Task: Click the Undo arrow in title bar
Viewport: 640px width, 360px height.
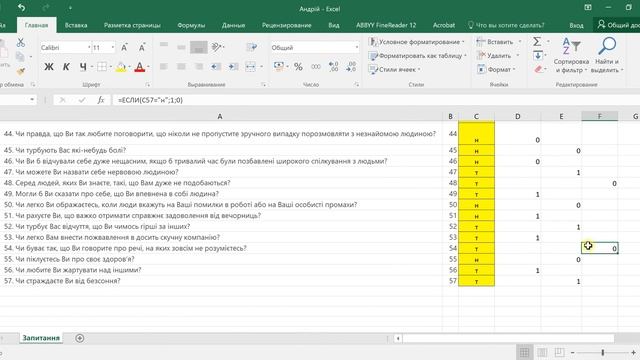Action: pyautogui.click(x=21, y=8)
